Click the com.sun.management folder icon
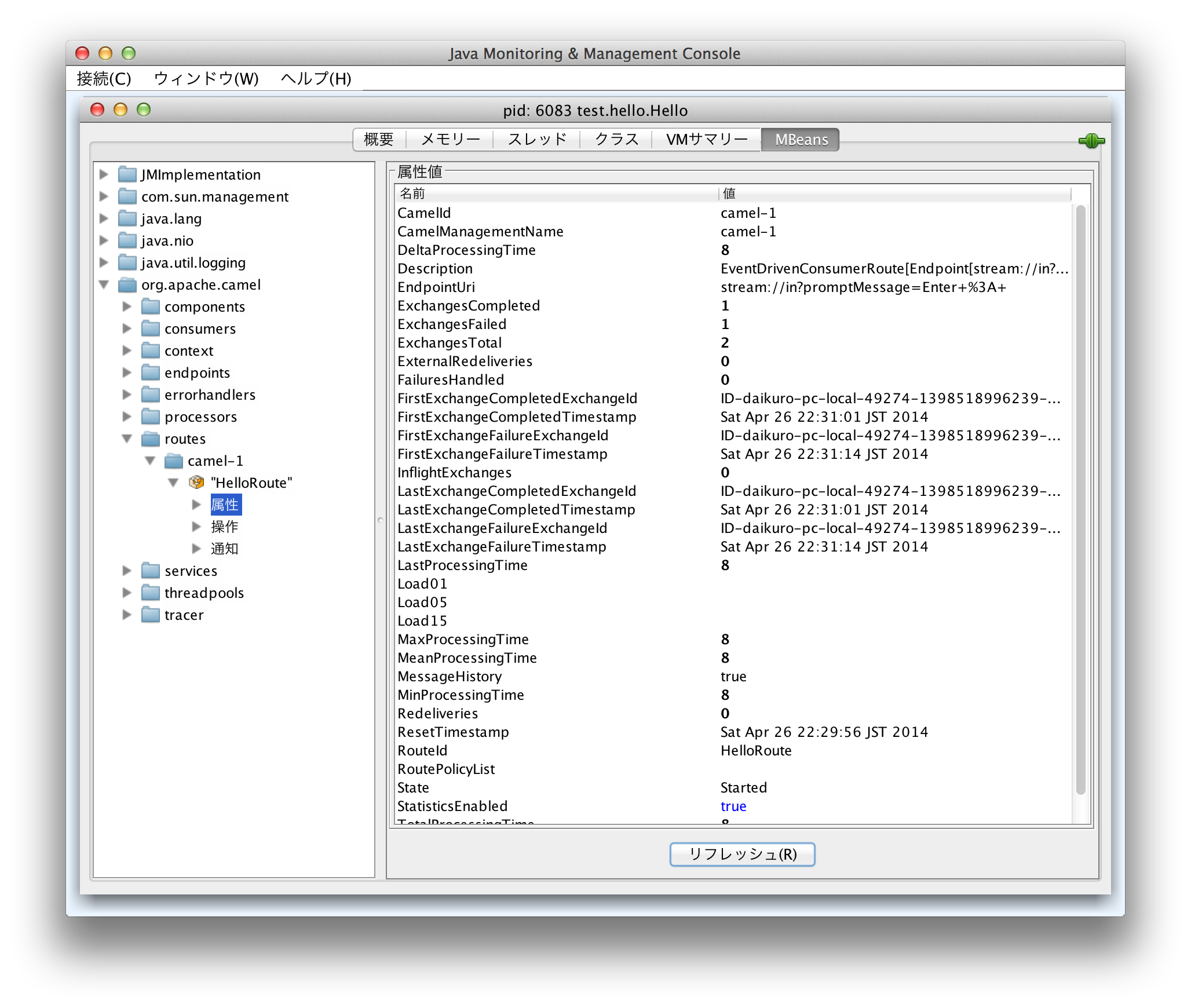1191x1008 pixels. pyautogui.click(x=127, y=196)
